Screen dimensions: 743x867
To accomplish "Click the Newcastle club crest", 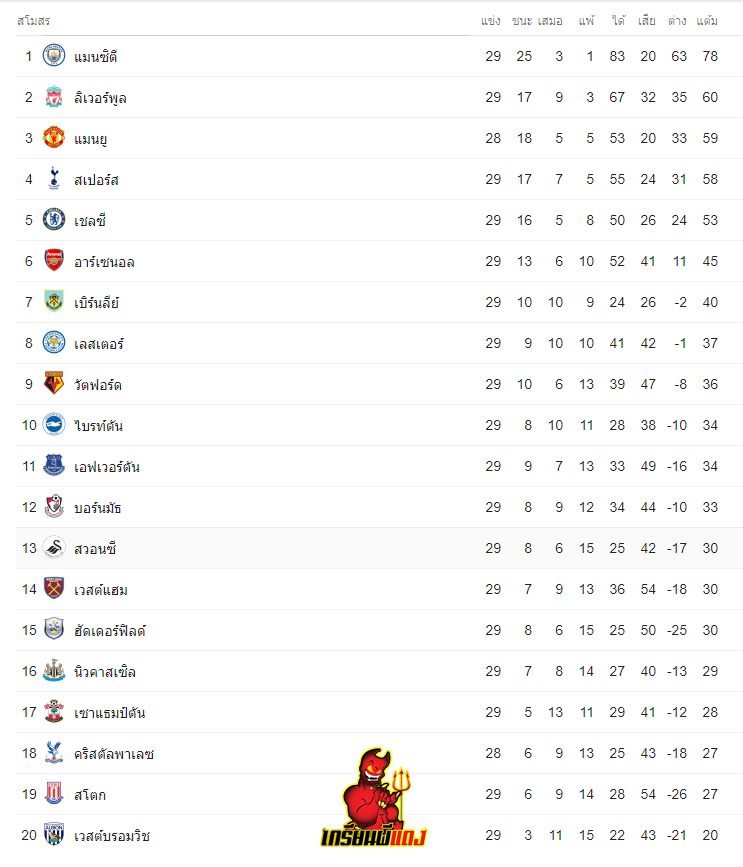I will tap(54, 670).
